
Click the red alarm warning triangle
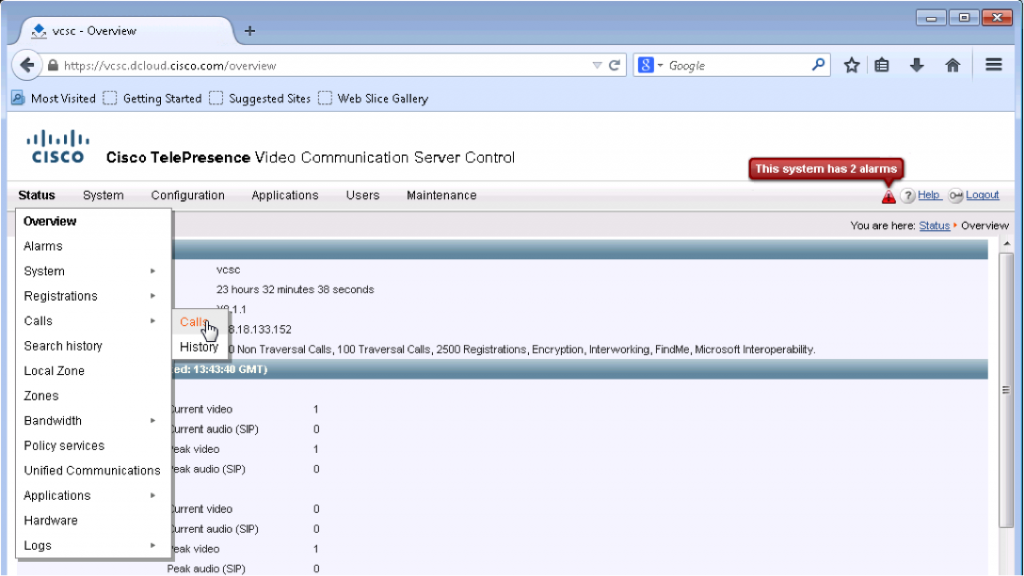click(x=888, y=197)
